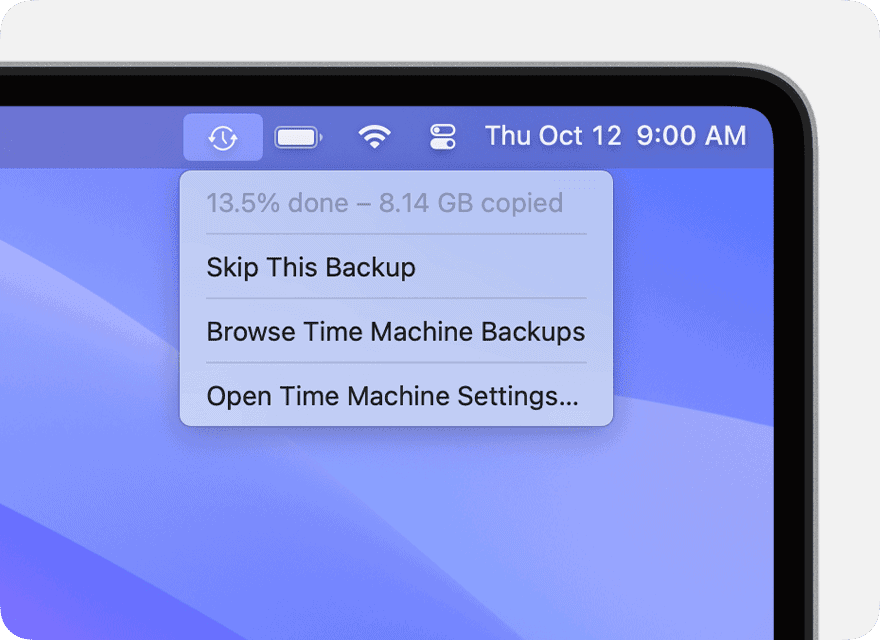Check battery level via the battery symbol

click(x=299, y=138)
